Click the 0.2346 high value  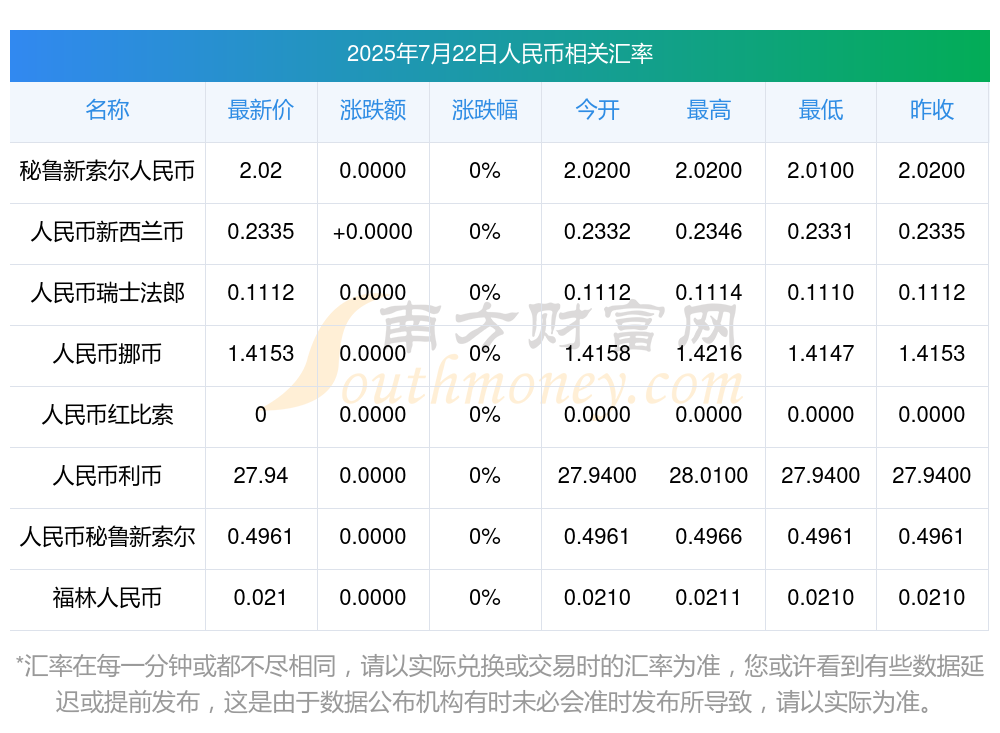(709, 232)
